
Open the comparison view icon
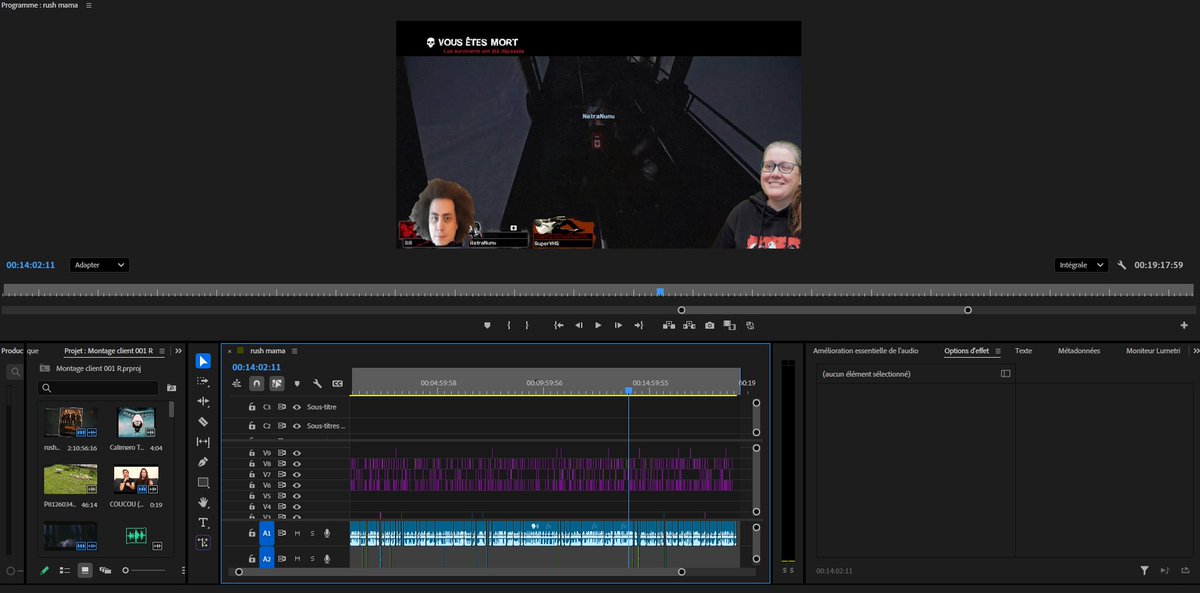729,325
